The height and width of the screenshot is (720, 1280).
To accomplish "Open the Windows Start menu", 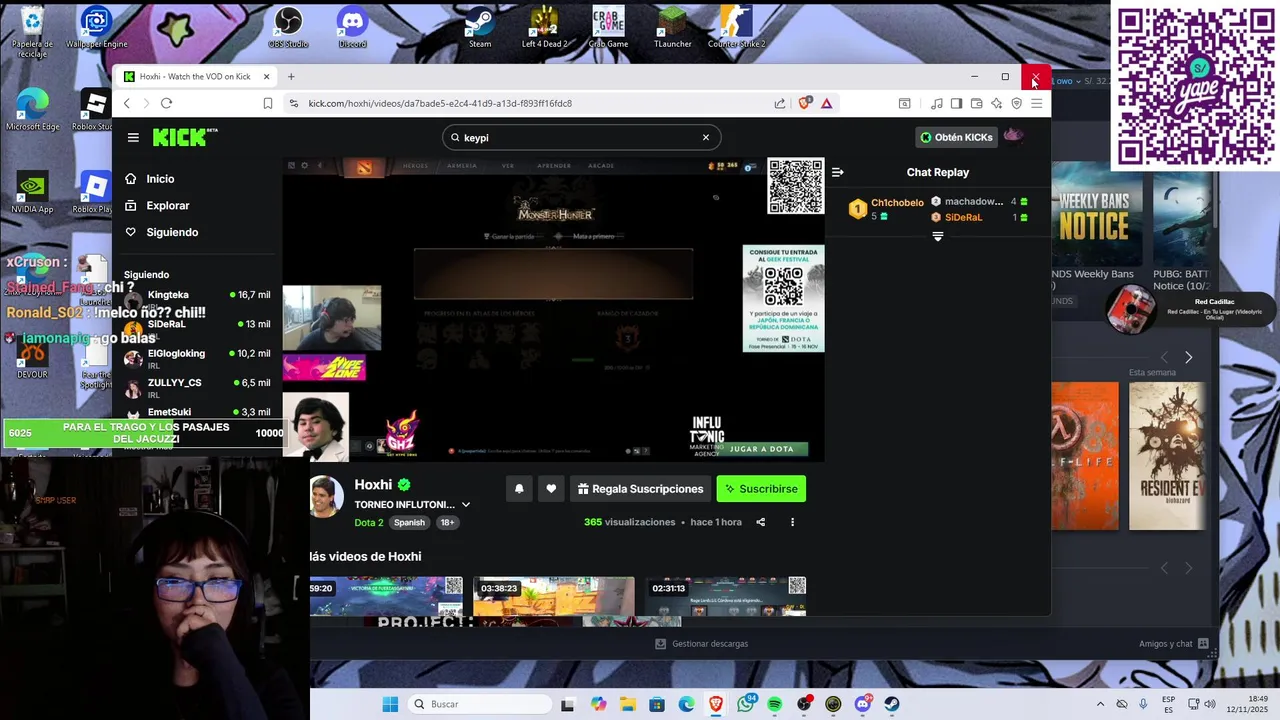I will [x=390, y=704].
